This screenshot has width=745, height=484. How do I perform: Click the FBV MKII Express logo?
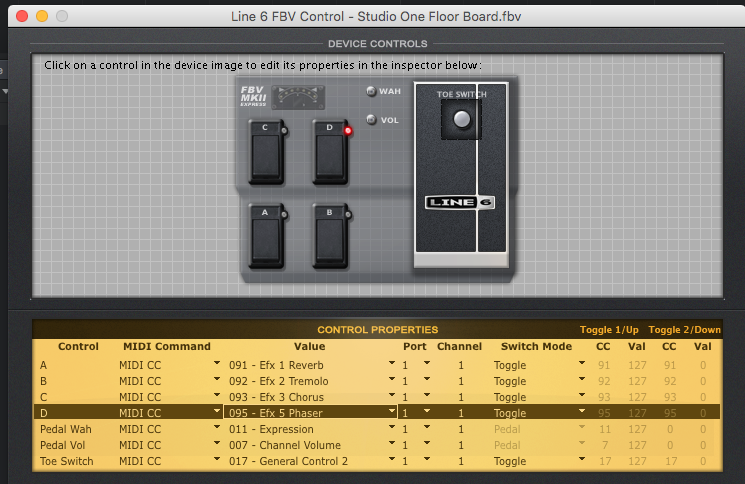click(253, 96)
